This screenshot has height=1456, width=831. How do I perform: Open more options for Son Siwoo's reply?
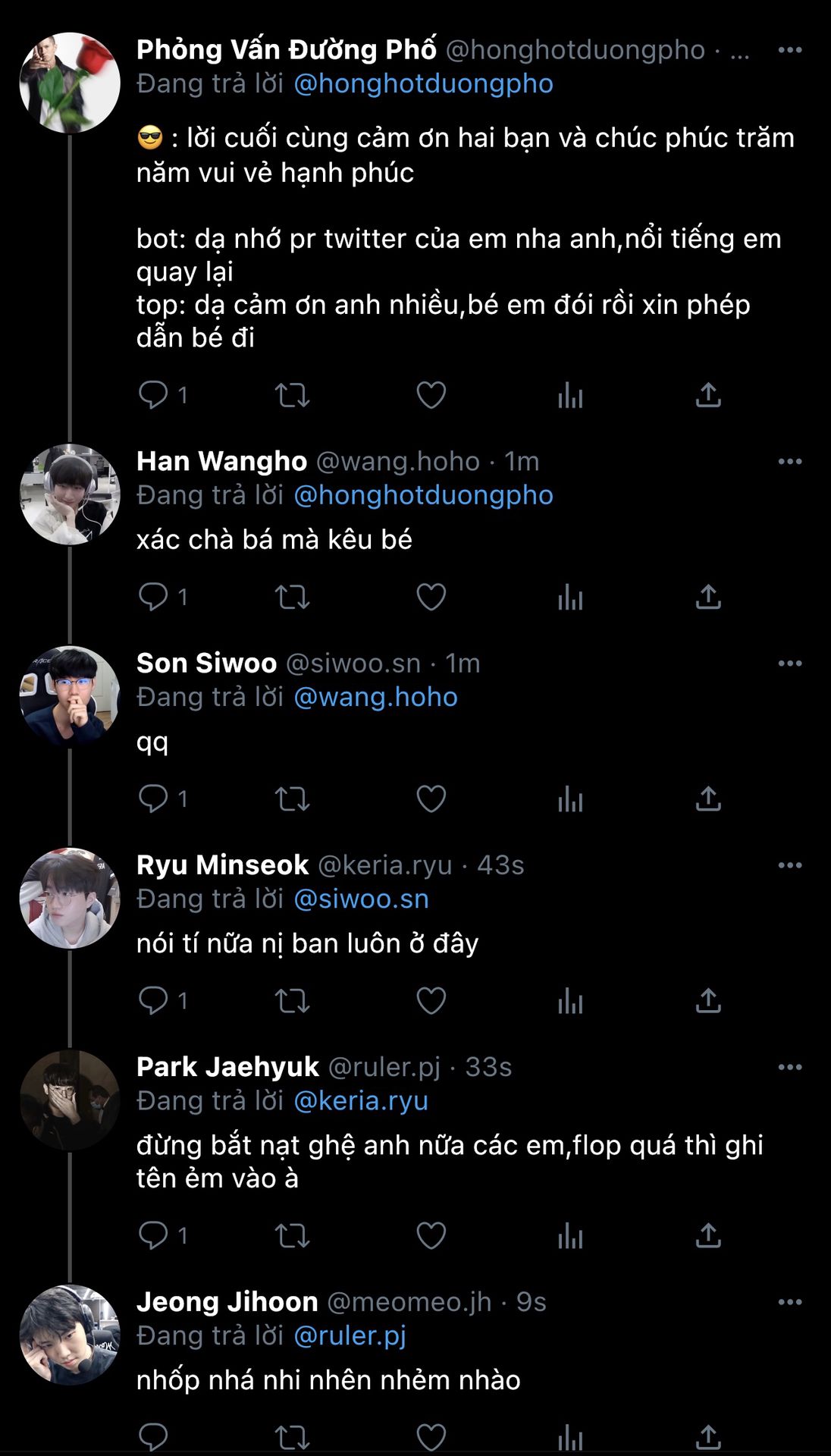pos(789,664)
